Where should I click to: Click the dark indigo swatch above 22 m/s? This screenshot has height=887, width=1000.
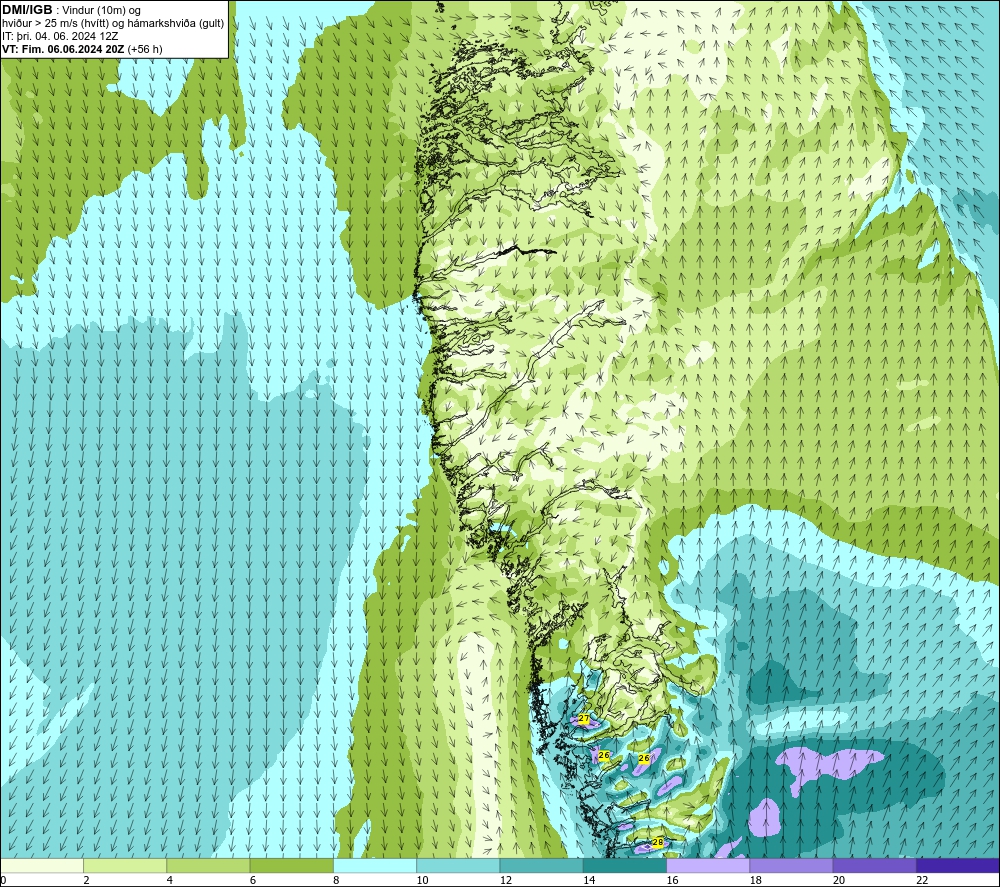(957, 865)
